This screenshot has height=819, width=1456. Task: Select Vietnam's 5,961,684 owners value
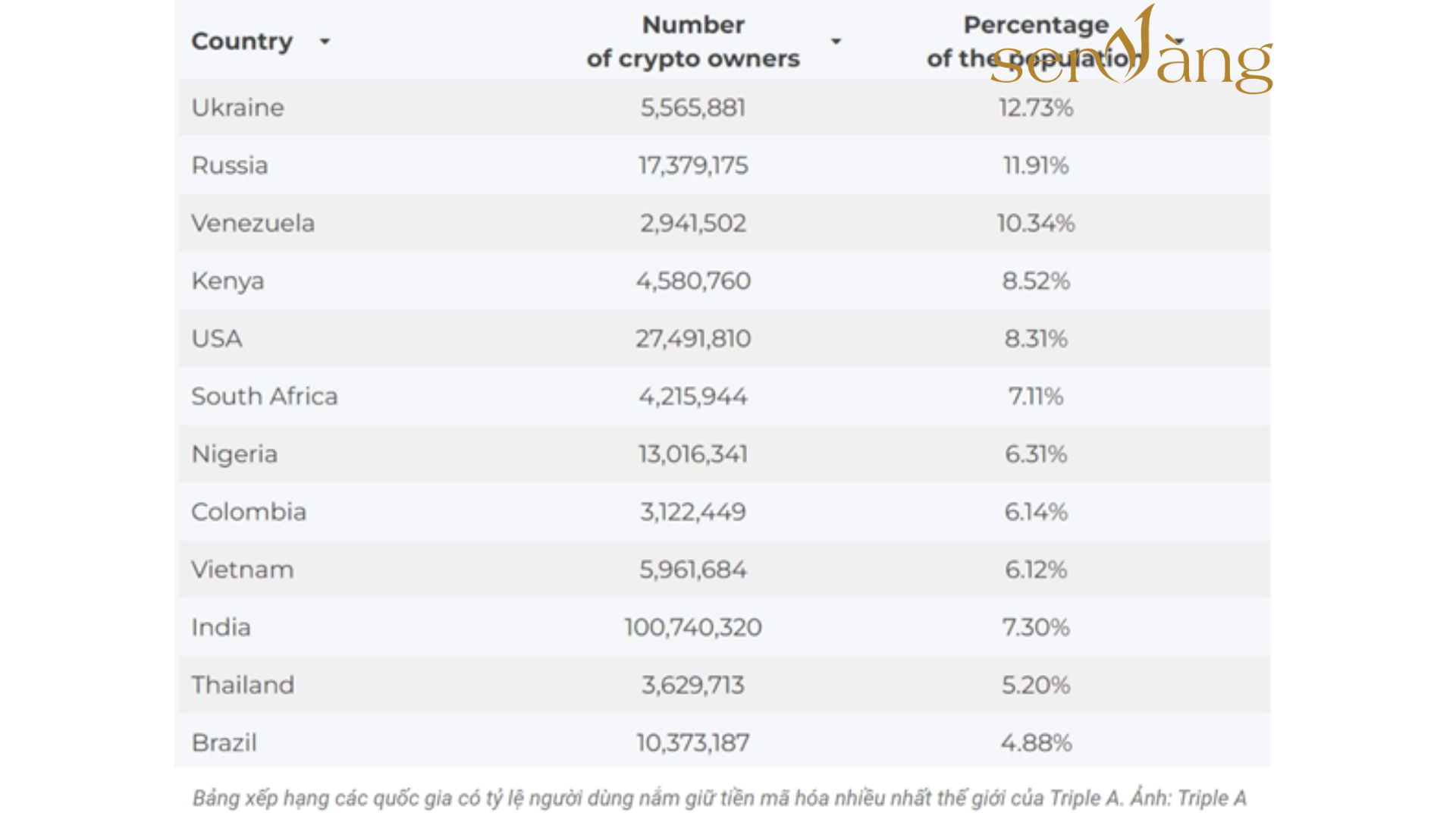[x=692, y=570]
